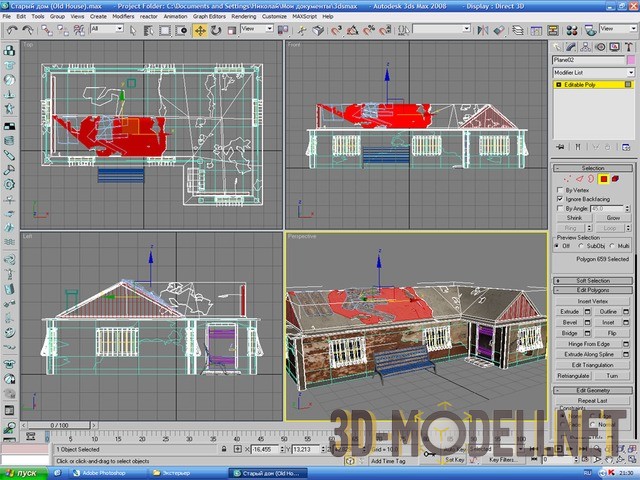Click the Undo icon in main toolbar
The height and width of the screenshot is (480, 640).
tap(10, 30)
